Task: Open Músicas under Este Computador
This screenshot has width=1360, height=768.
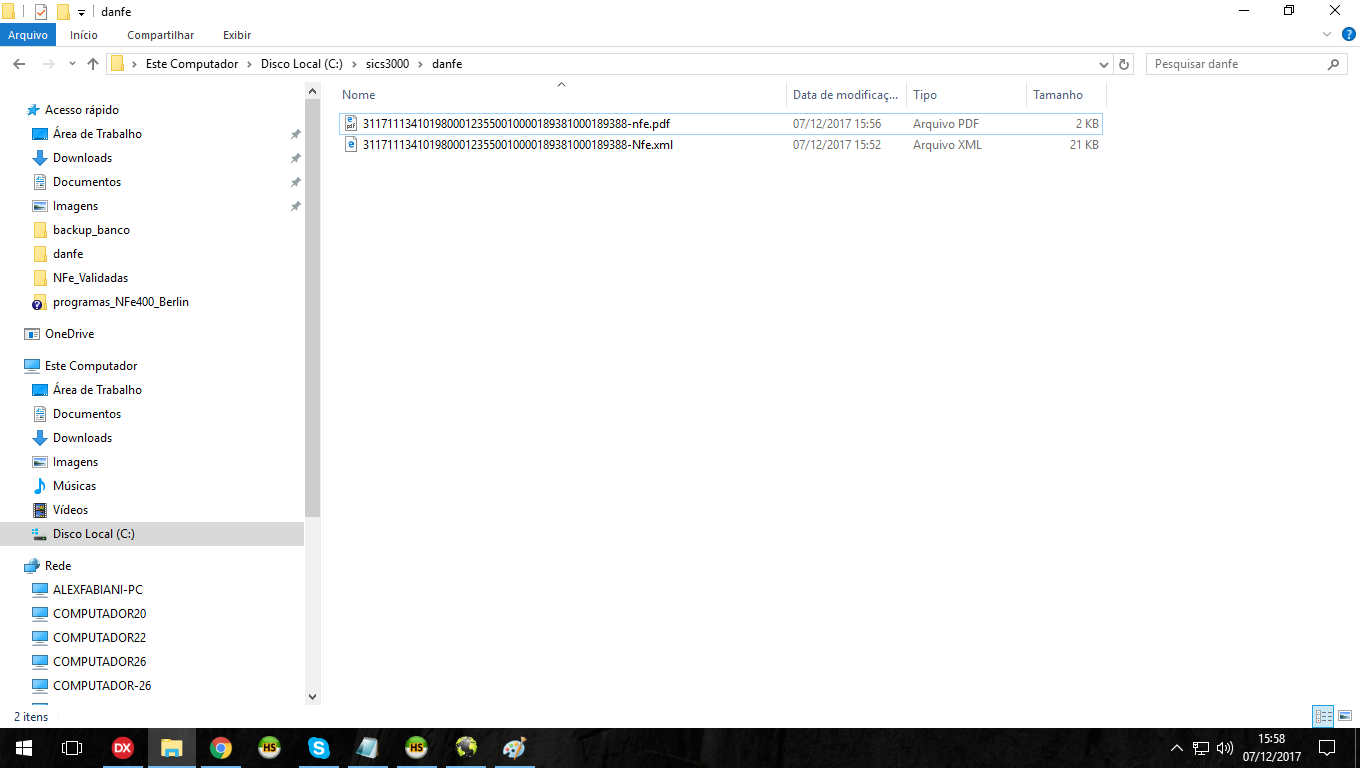Action: pyautogui.click(x=74, y=486)
